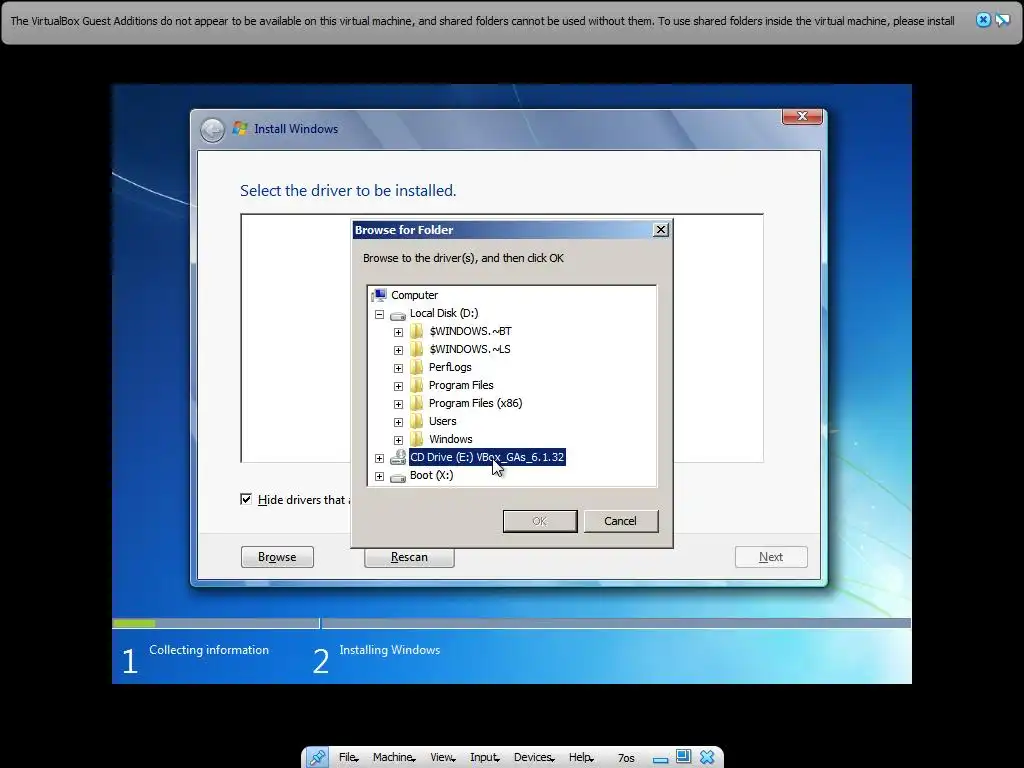Image resolution: width=1024 pixels, height=768 pixels.
Task: Select the Users label
Action: (x=442, y=421)
